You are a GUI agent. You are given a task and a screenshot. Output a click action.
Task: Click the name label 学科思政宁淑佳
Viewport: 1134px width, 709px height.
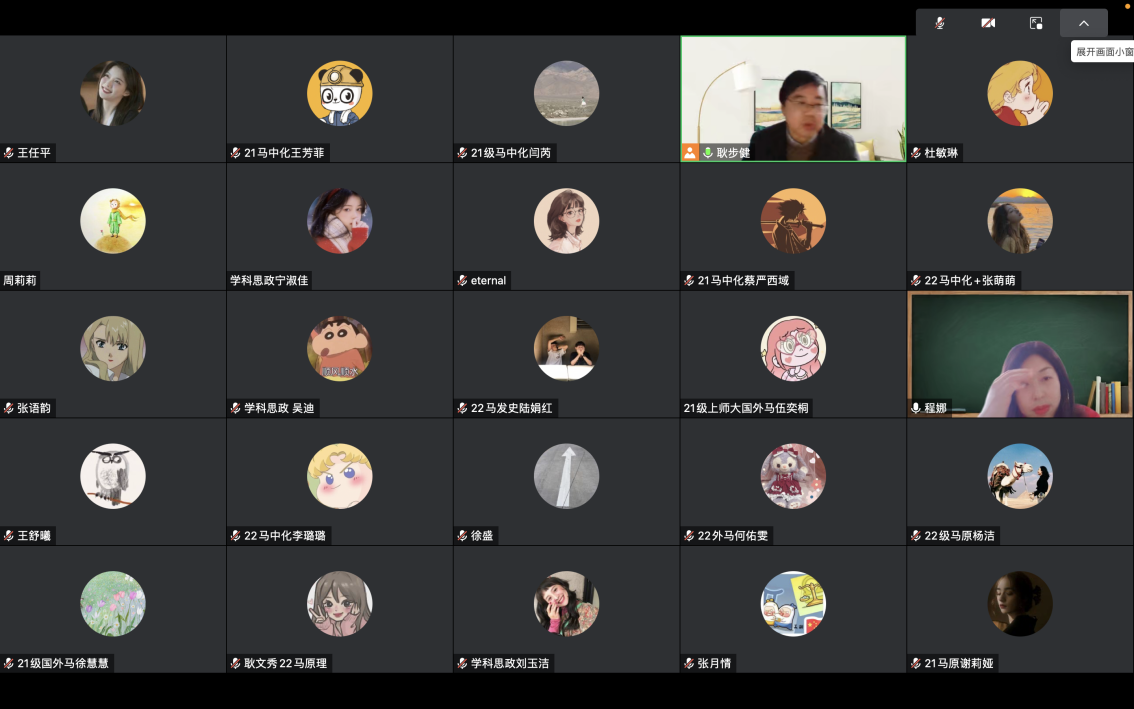(269, 281)
